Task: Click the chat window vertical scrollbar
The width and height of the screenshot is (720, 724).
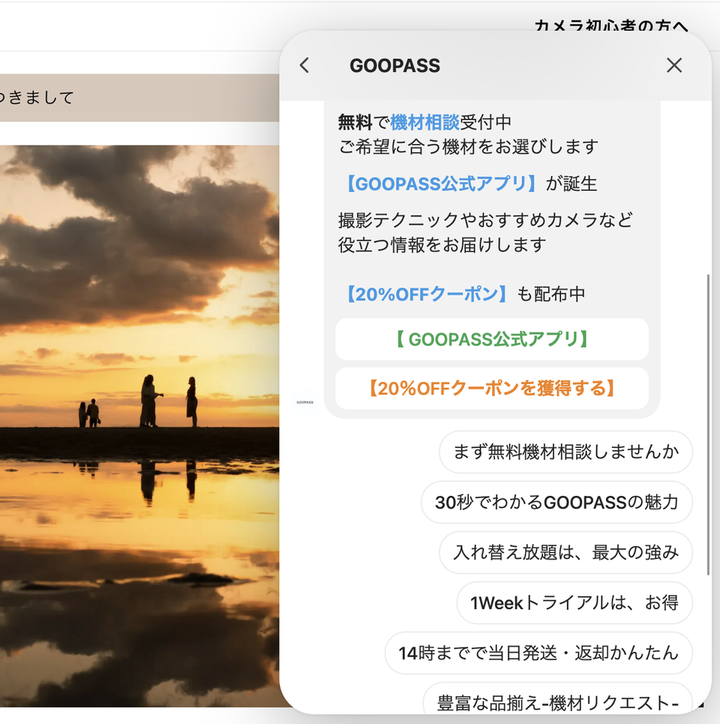Action: (x=708, y=425)
